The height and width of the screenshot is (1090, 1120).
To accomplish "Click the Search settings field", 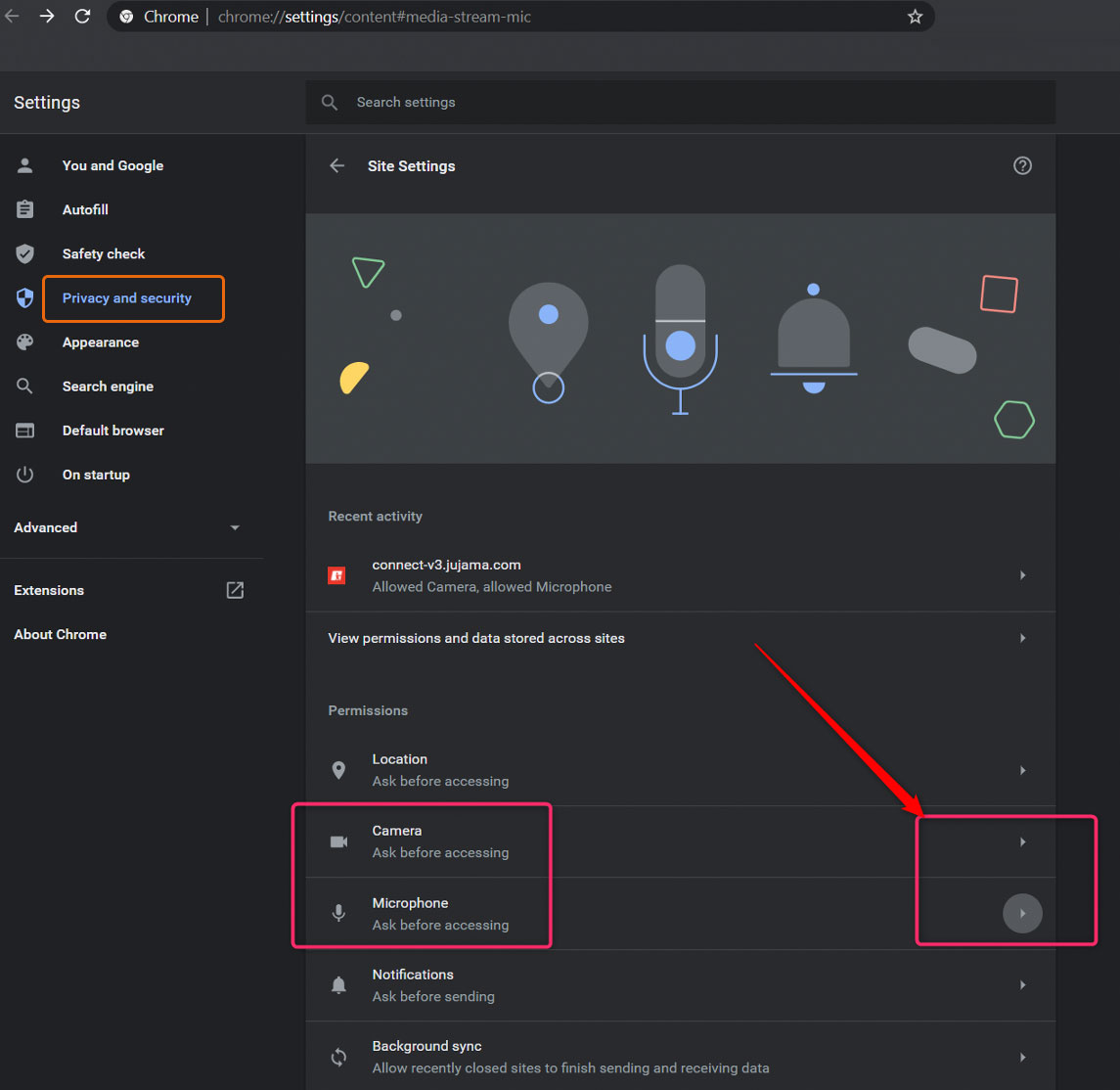I will click(x=681, y=102).
